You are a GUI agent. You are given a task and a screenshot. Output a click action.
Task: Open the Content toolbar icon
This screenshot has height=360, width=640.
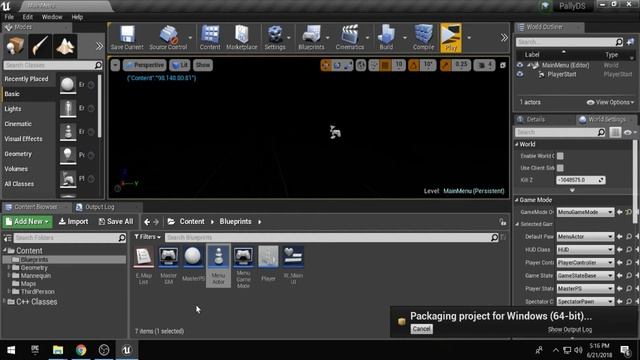point(210,38)
